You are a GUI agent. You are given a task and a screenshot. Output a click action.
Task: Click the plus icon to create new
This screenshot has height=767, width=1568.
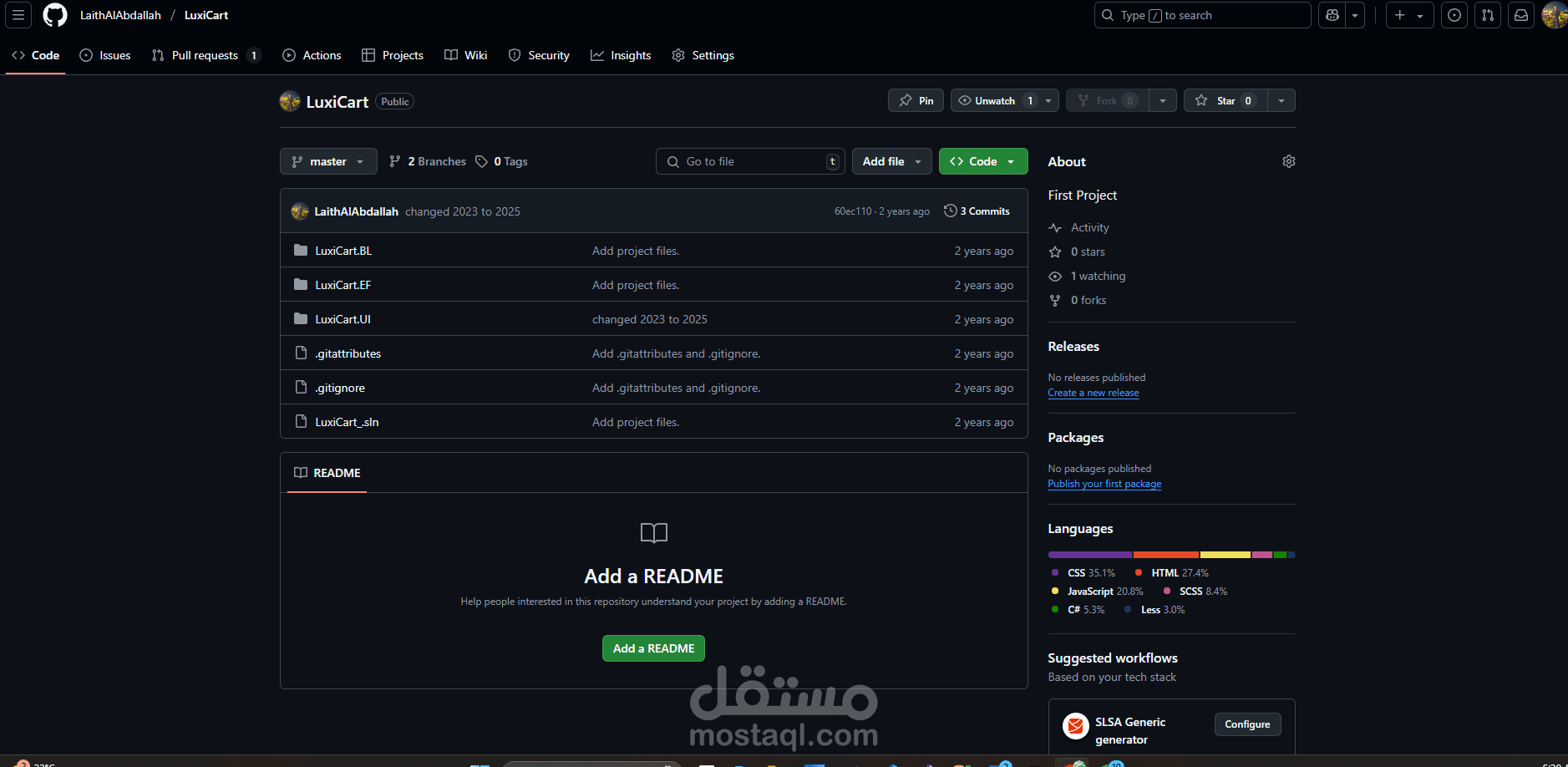(1410, 15)
